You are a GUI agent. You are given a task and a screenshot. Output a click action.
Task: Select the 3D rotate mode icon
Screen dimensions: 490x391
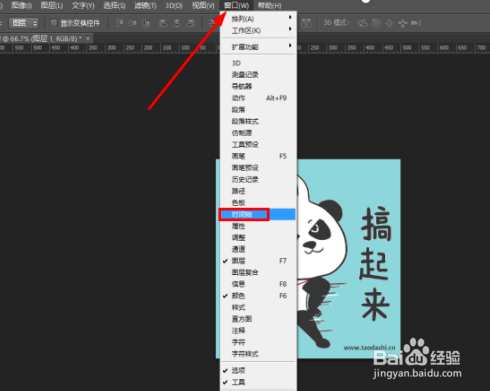click(x=363, y=23)
